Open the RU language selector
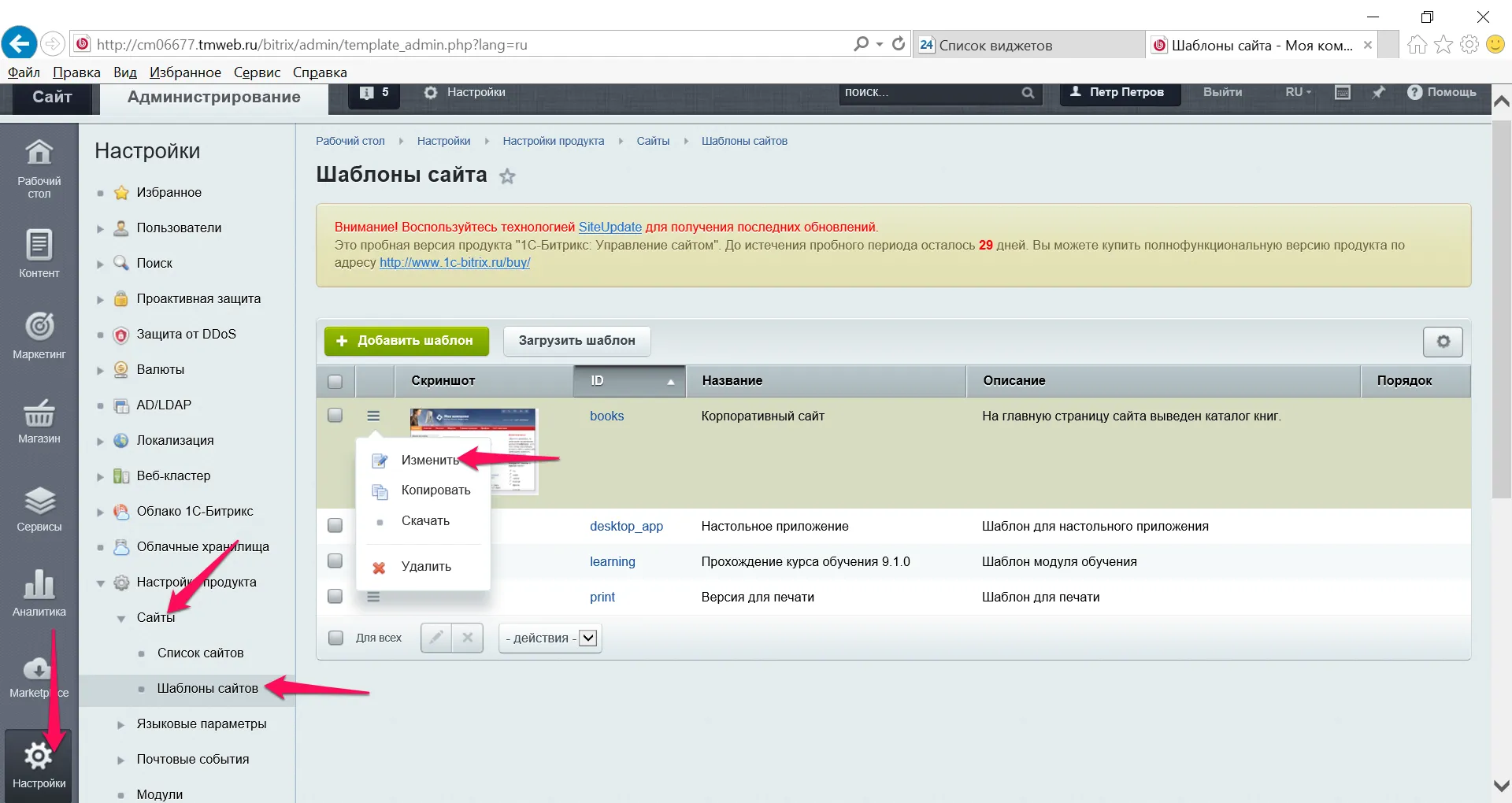This screenshot has width=1512, height=803. point(1298,92)
